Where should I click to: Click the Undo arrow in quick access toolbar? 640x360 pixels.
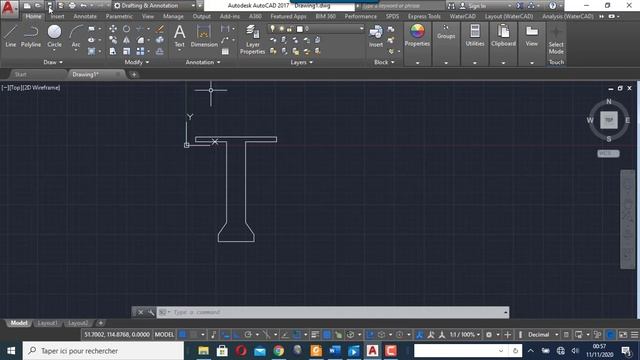click(83, 6)
